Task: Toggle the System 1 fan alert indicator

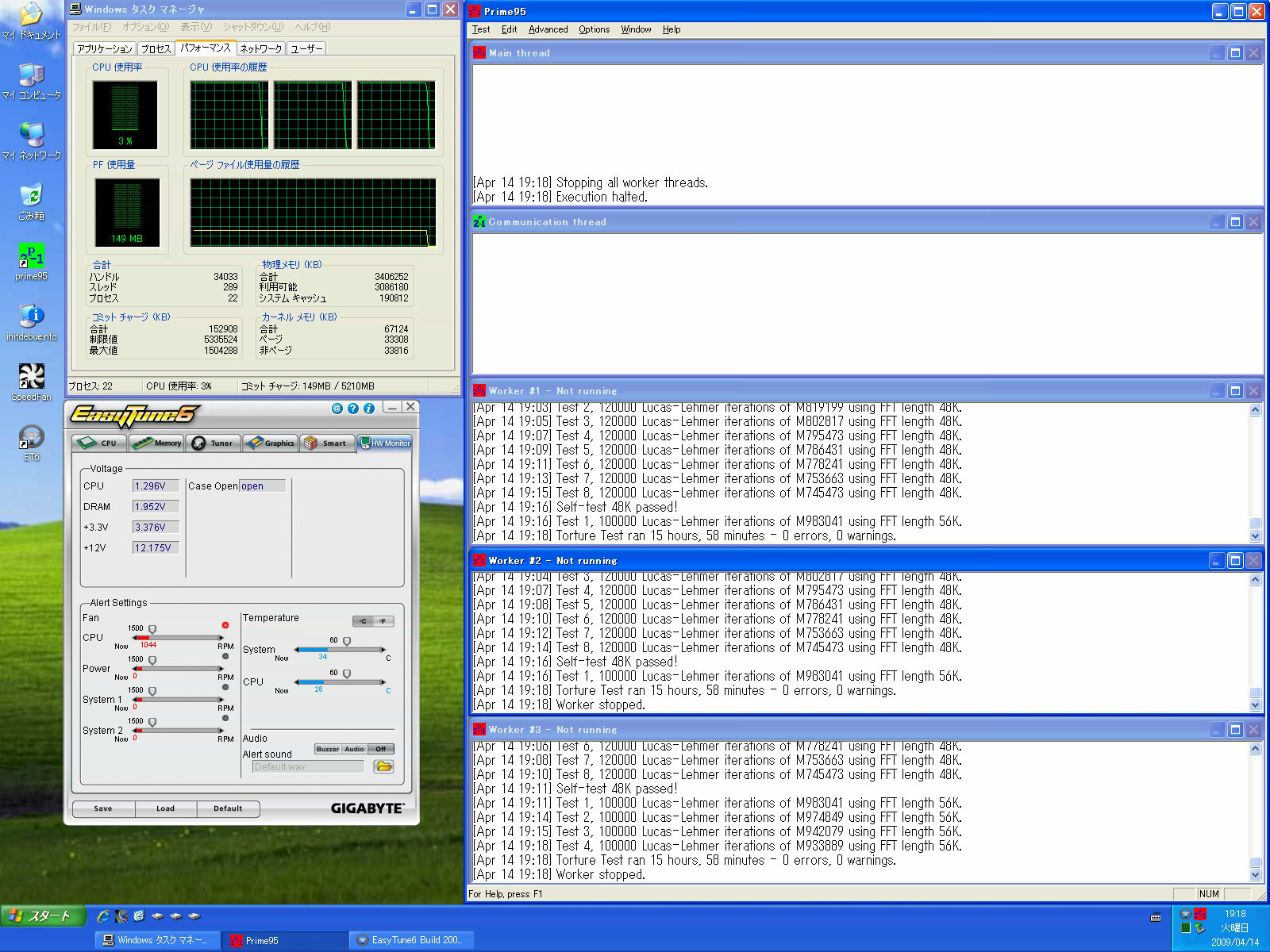Action: (225, 687)
